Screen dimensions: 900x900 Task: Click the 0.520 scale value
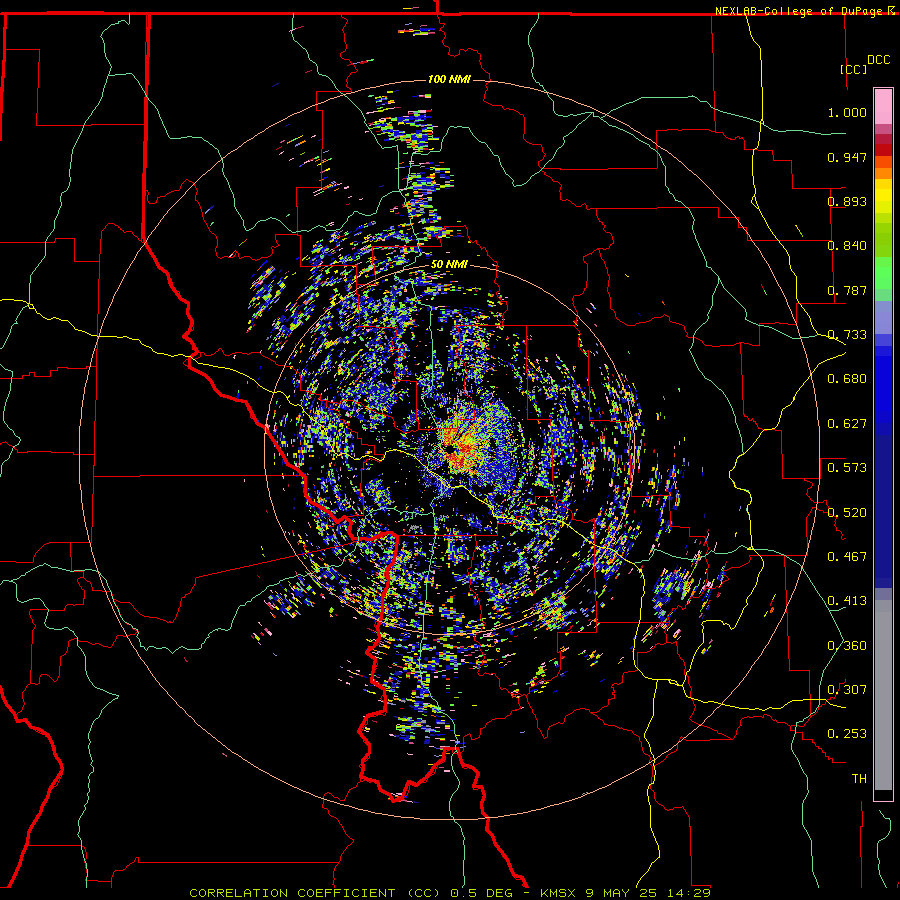pyautogui.click(x=847, y=513)
